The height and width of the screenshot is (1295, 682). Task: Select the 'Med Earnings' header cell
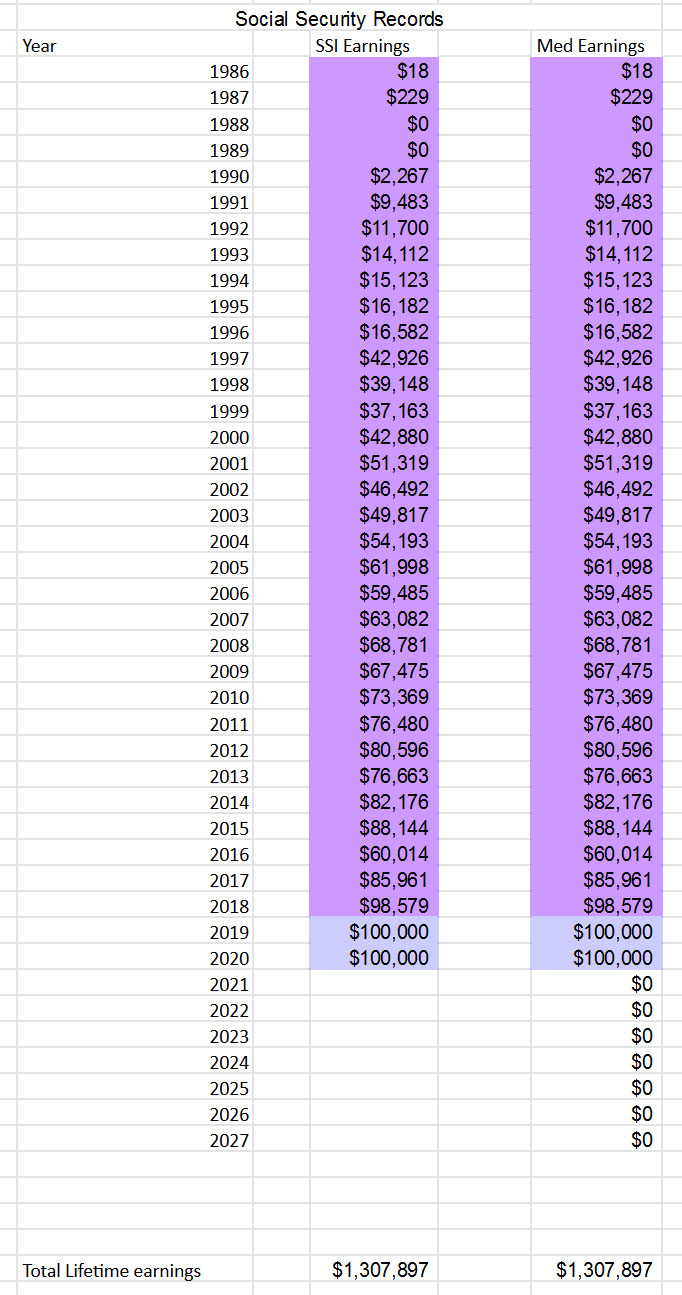590,46
